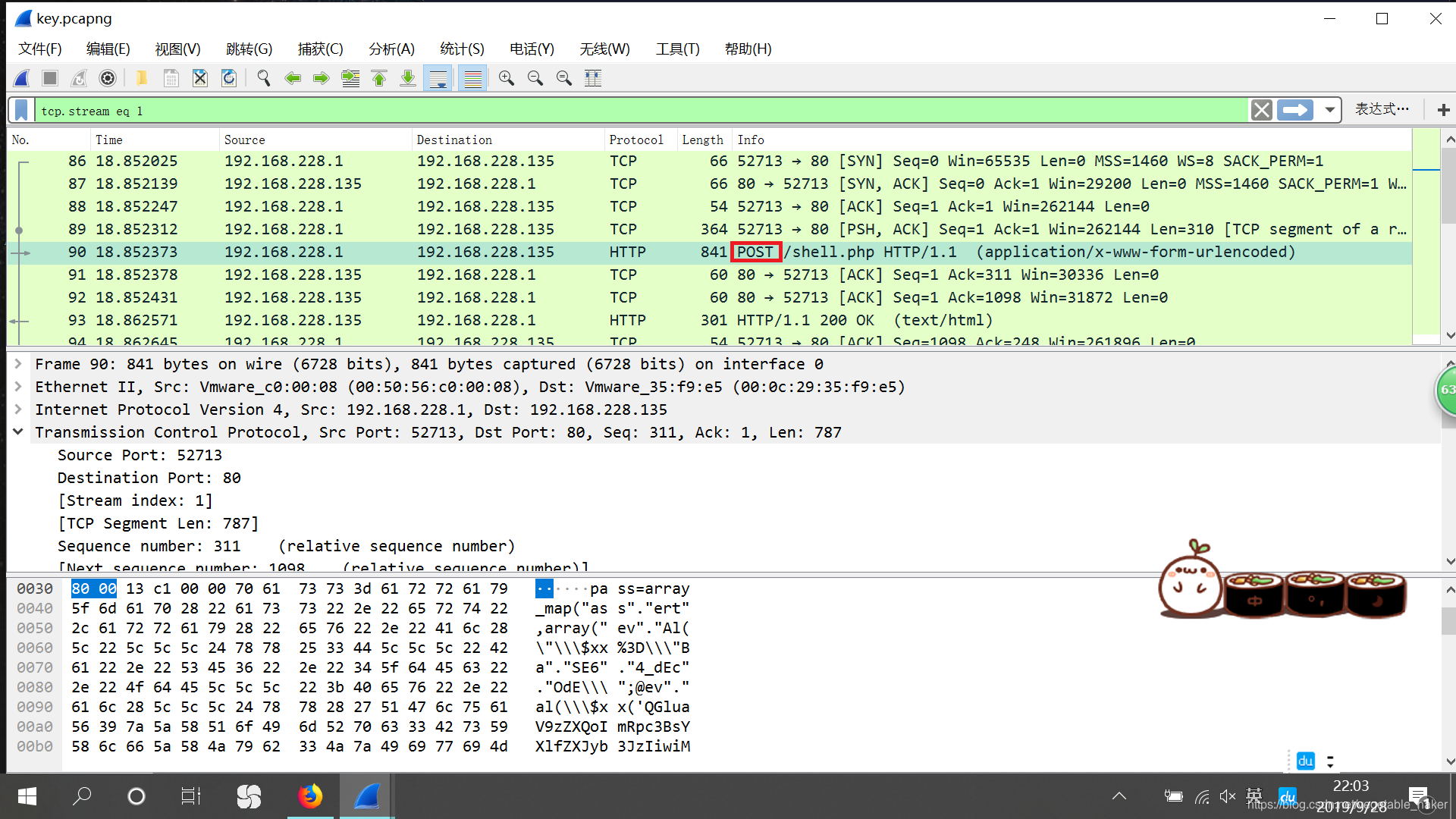The image size is (1456, 819).
Task: Jump to the last packet
Action: [408, 78]
